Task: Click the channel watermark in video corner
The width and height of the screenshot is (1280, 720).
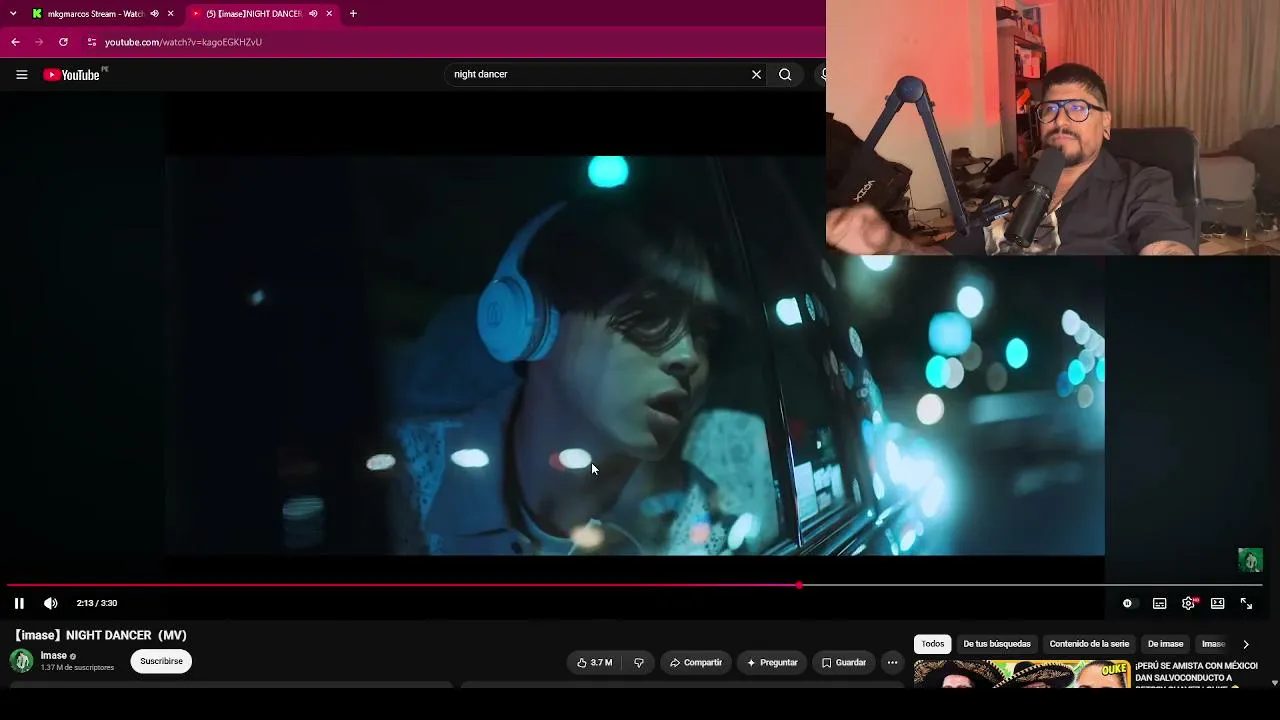Action: [1250, 560]
